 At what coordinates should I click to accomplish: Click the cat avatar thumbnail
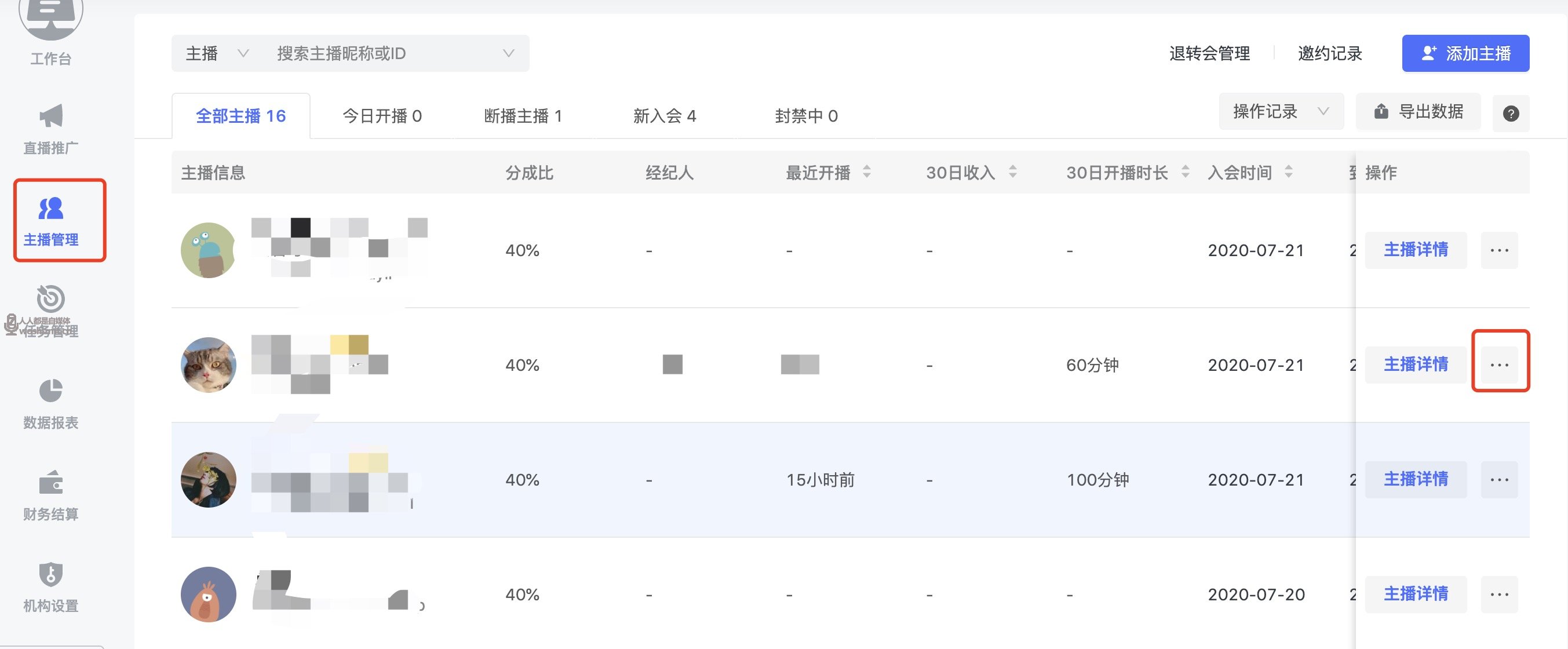pos(208,364)
